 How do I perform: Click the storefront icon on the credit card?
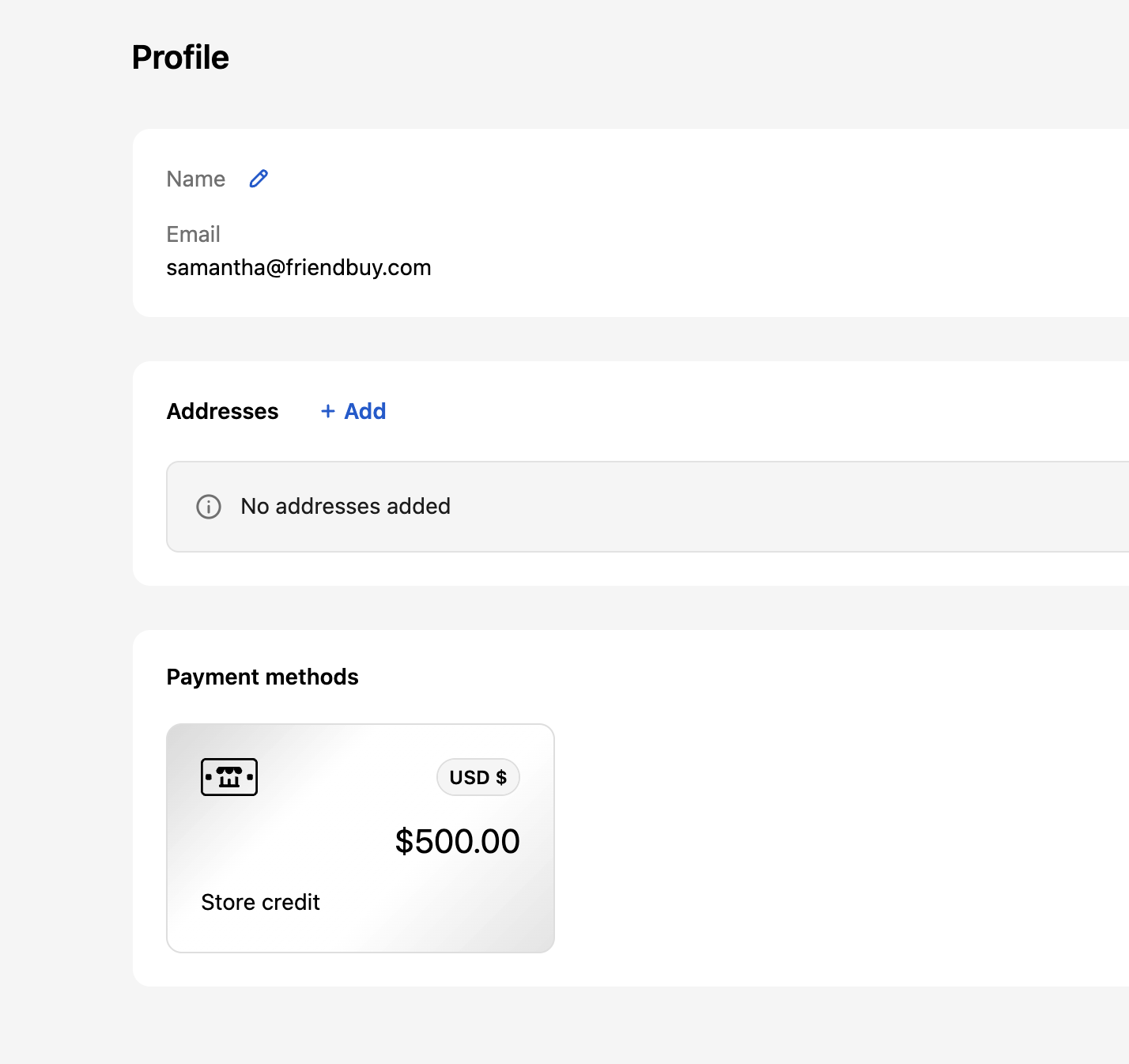pos(229,777)
